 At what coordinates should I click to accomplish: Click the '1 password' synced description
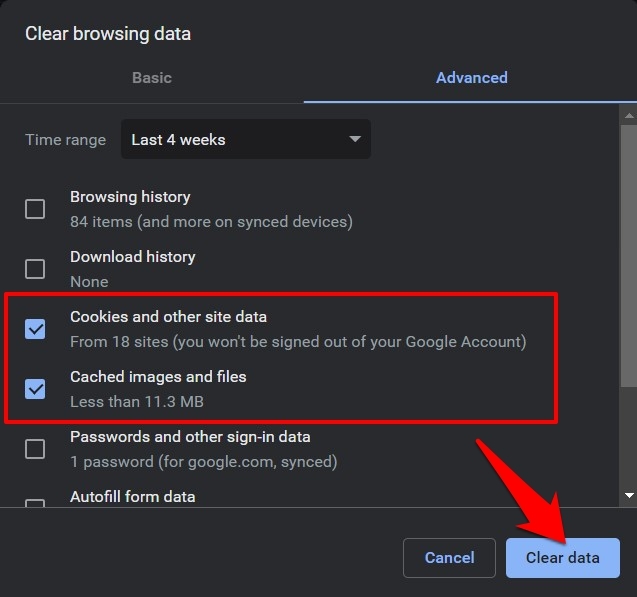[203, 462]
